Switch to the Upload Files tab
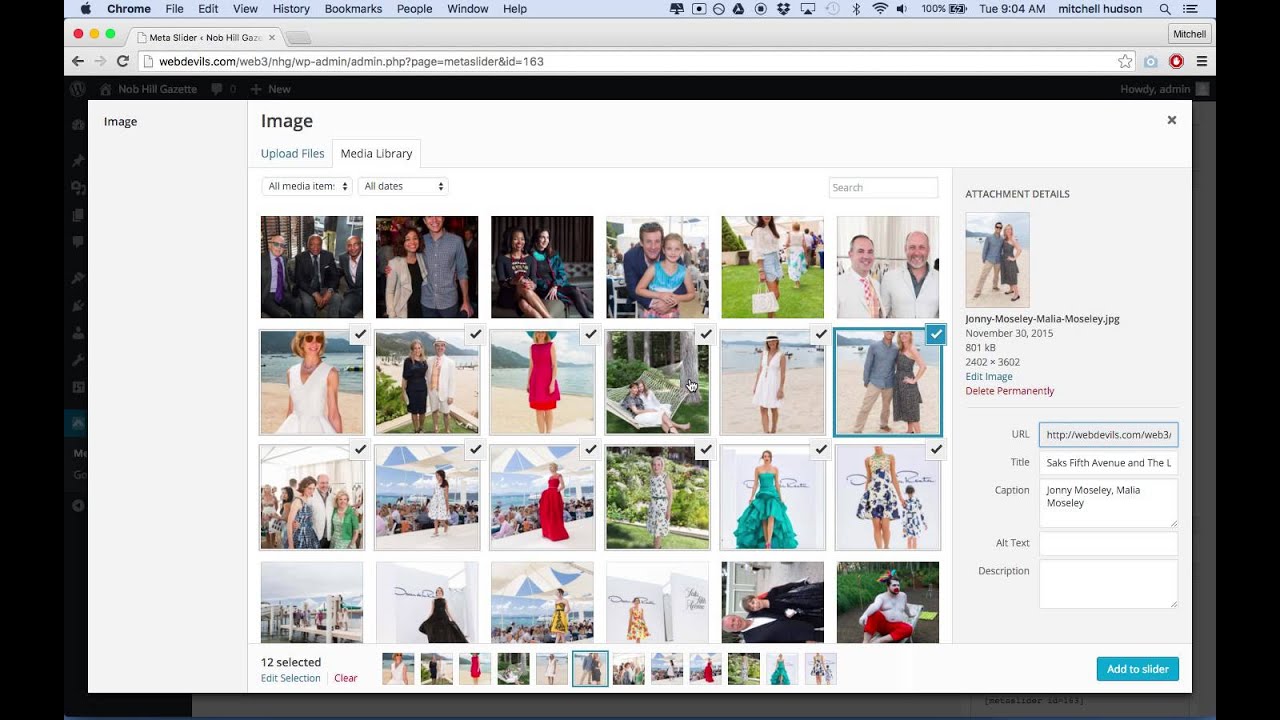 click(292, 153)
